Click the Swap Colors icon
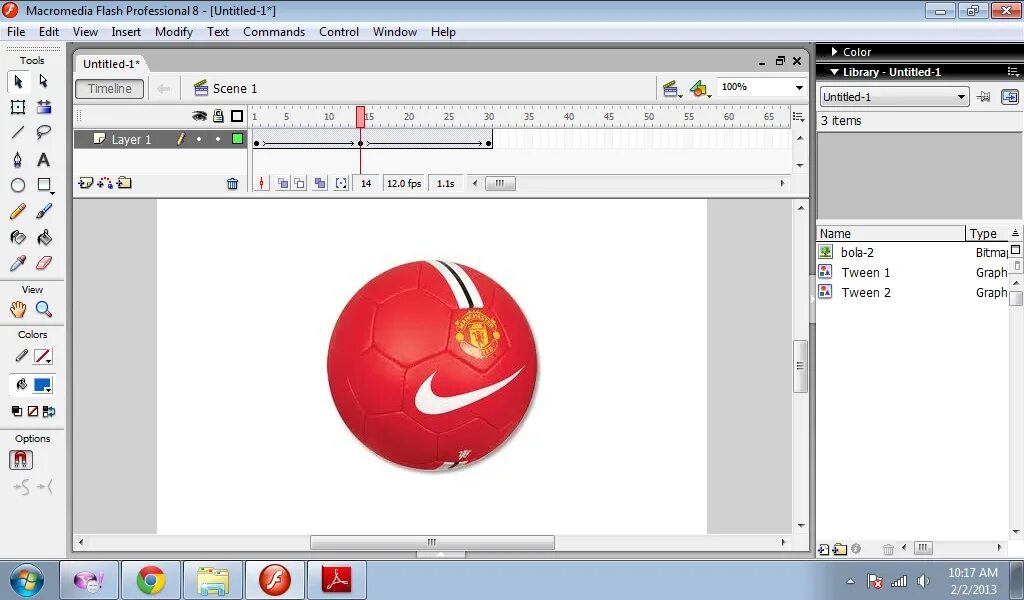The height and width of the screenshot is (600, 1024). point(49,411)
